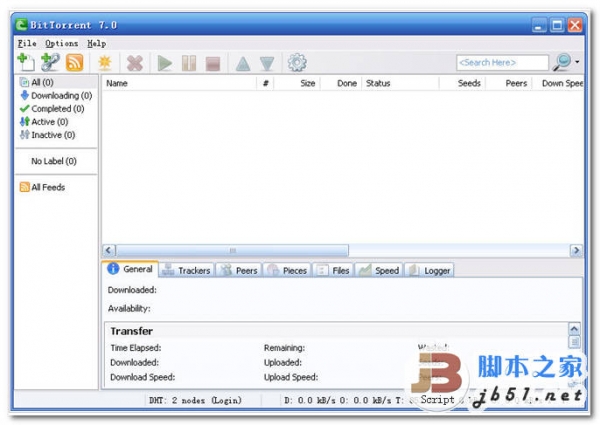Select the Downloading (0) category
The image size is (600, 425).
(57, 95)
